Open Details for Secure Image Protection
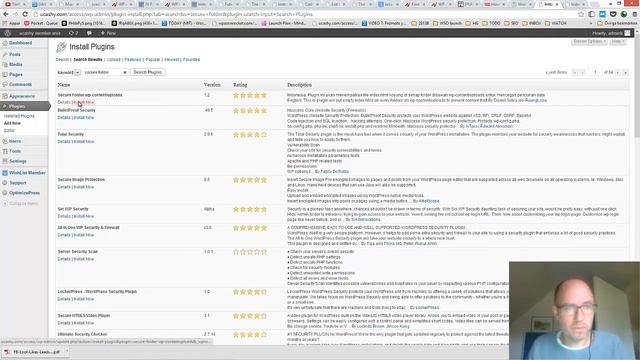 coord(64,187)
